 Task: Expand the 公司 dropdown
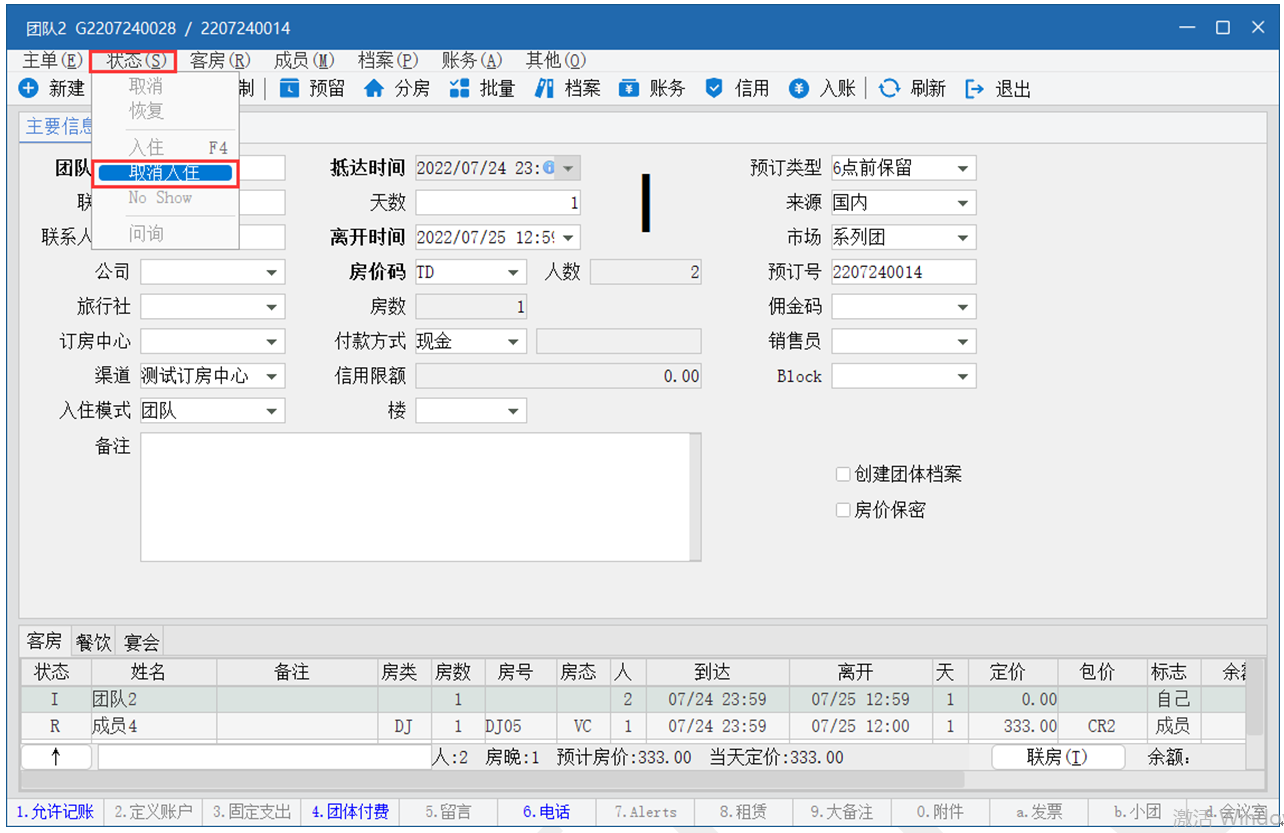(272, 272)
